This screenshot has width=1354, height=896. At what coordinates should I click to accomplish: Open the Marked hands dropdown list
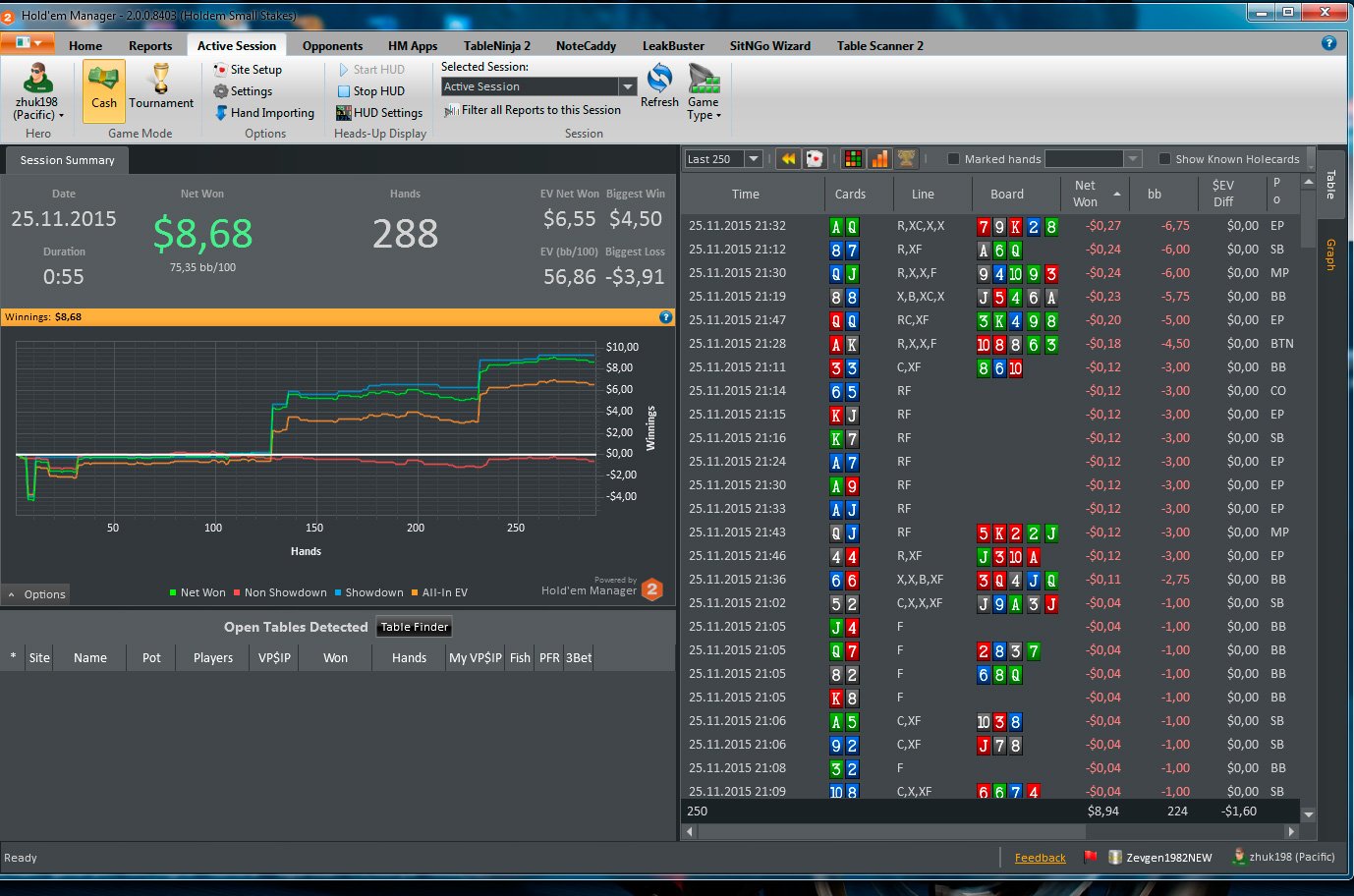1132,159
